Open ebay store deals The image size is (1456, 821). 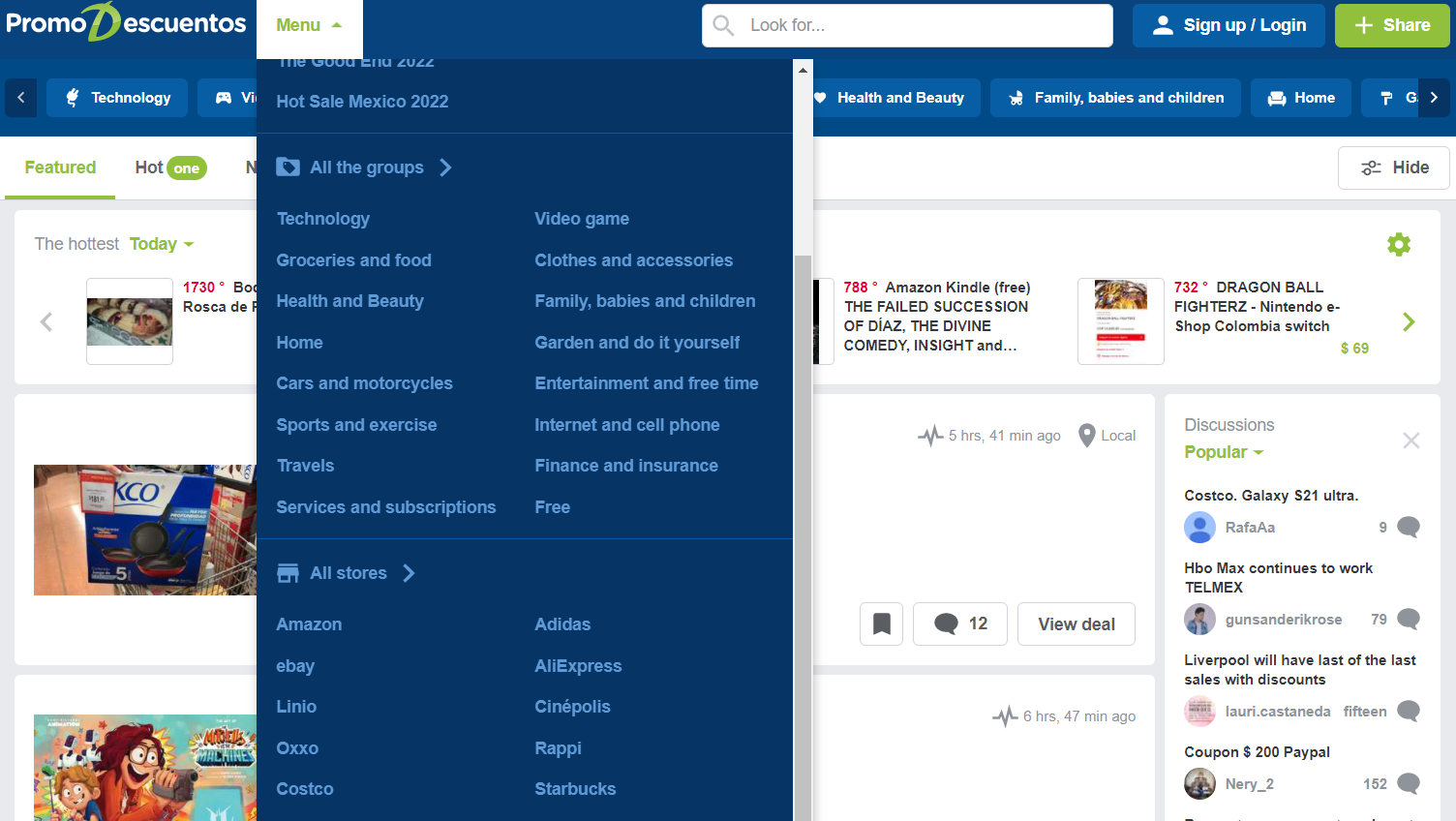(295, 666)
